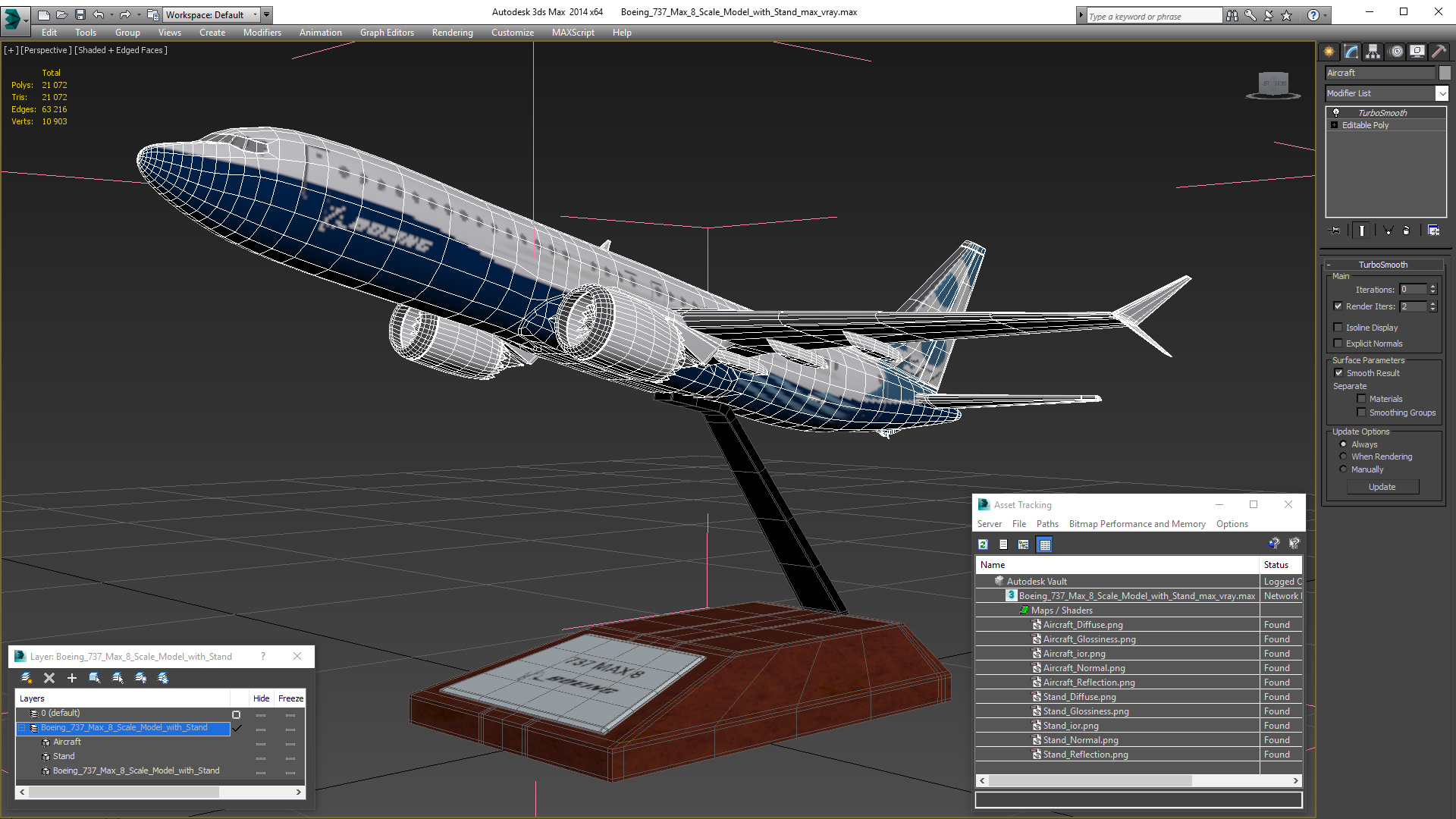Image resolution: width=1456 pixels, height=819 pixels.
Task: Open Bitmap Performance and Memory menu
Action: pos(1137,524)
